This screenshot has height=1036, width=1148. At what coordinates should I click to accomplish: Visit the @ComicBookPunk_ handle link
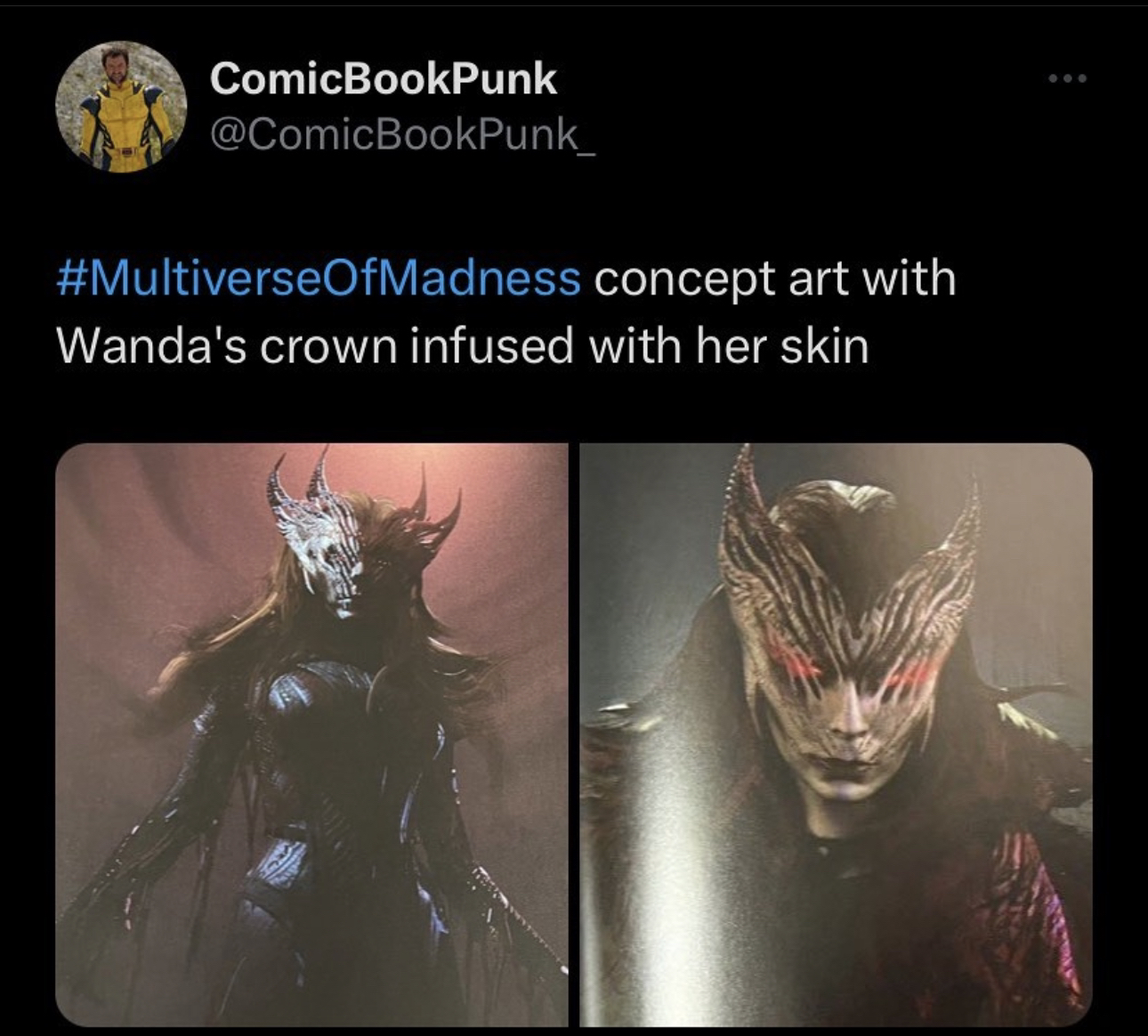(x=403, y=134)
